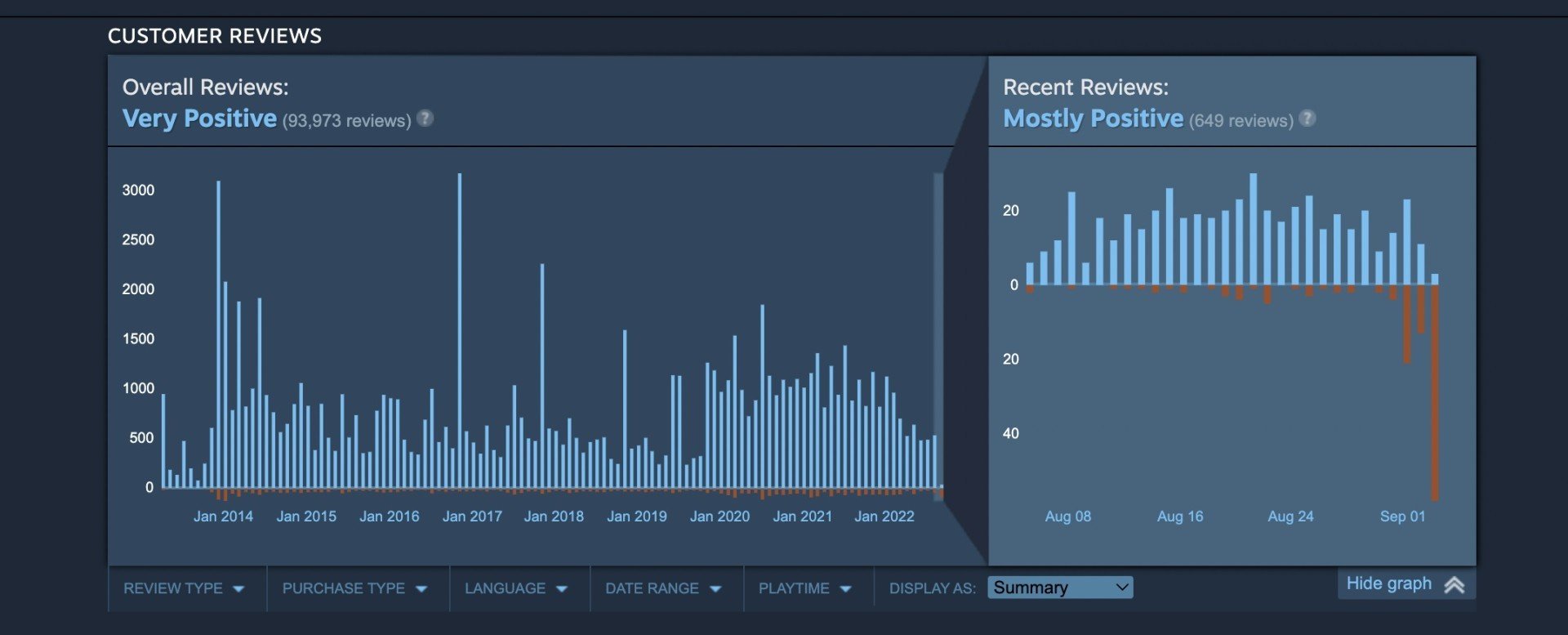
Task: Click the help icon beside Recent Reviews count
Action: point(1307,119)
